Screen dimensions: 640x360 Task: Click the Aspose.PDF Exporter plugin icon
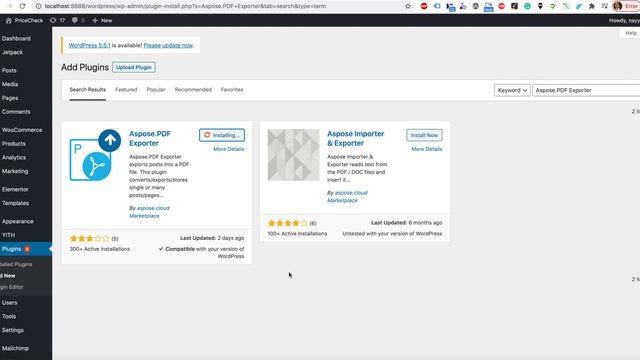(95, 155)
